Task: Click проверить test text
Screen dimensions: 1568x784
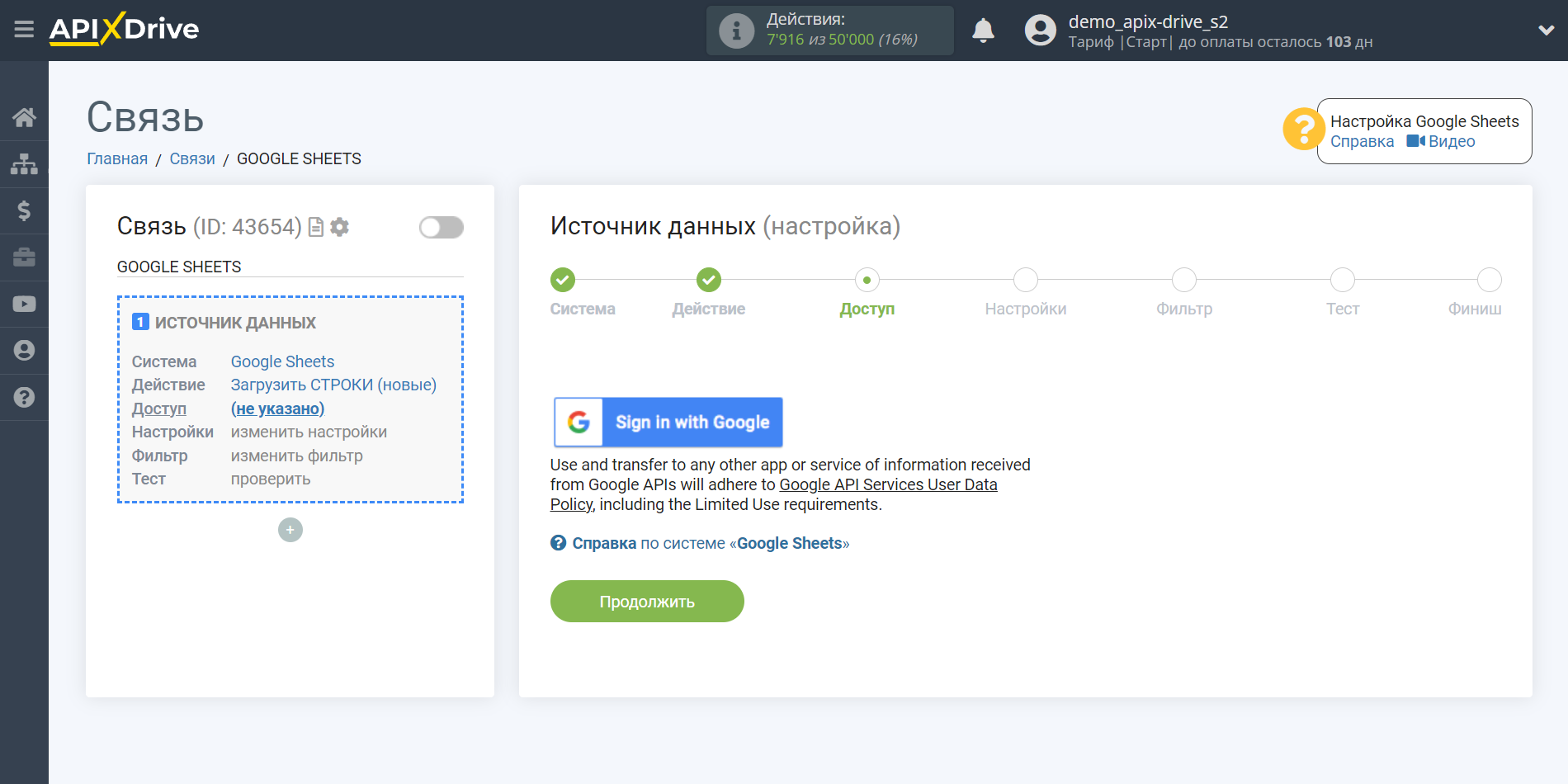Action: [x=271, y=479]
